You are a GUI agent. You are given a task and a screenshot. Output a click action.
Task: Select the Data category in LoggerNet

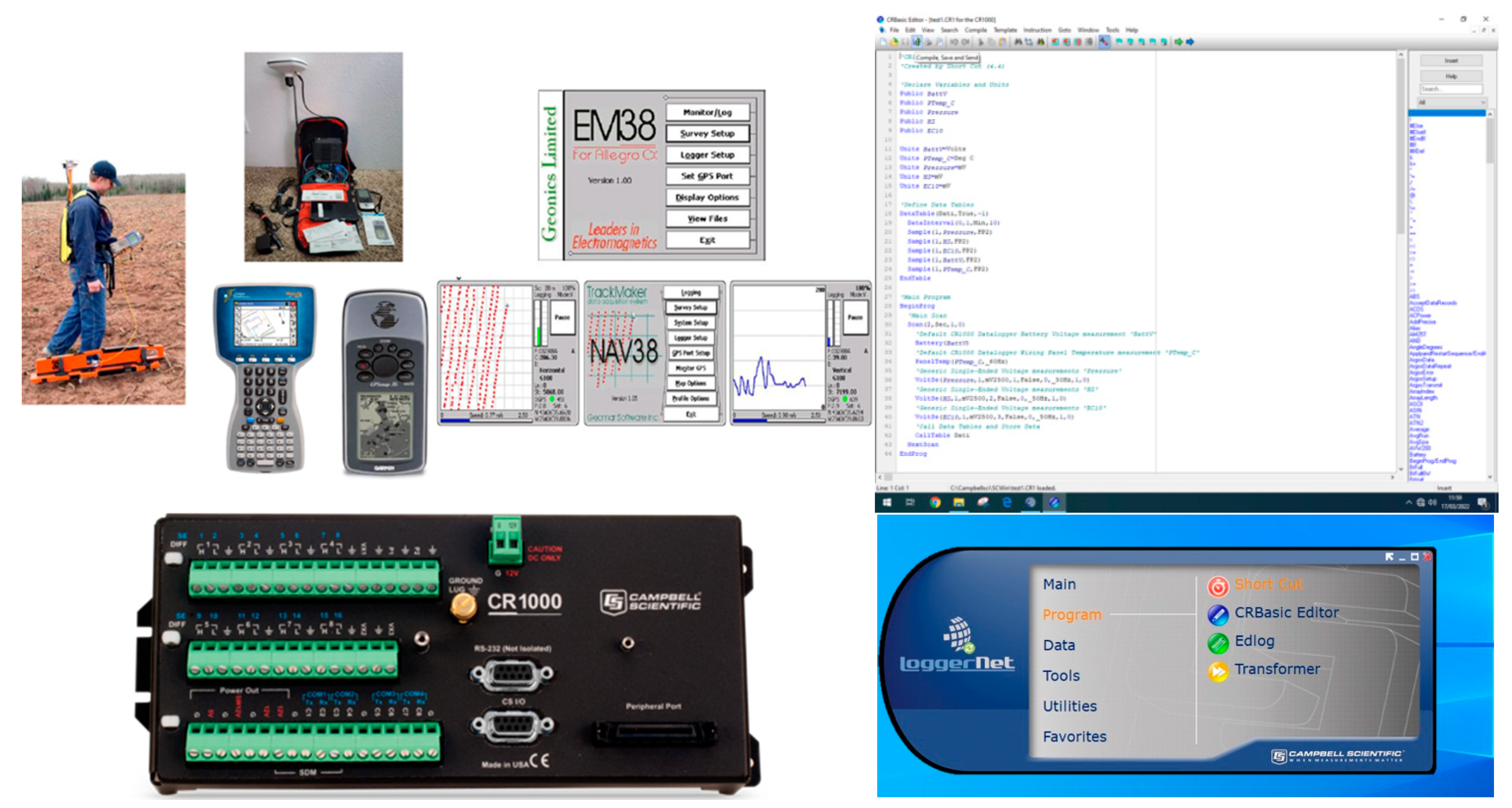click(x=1059, y=645)
